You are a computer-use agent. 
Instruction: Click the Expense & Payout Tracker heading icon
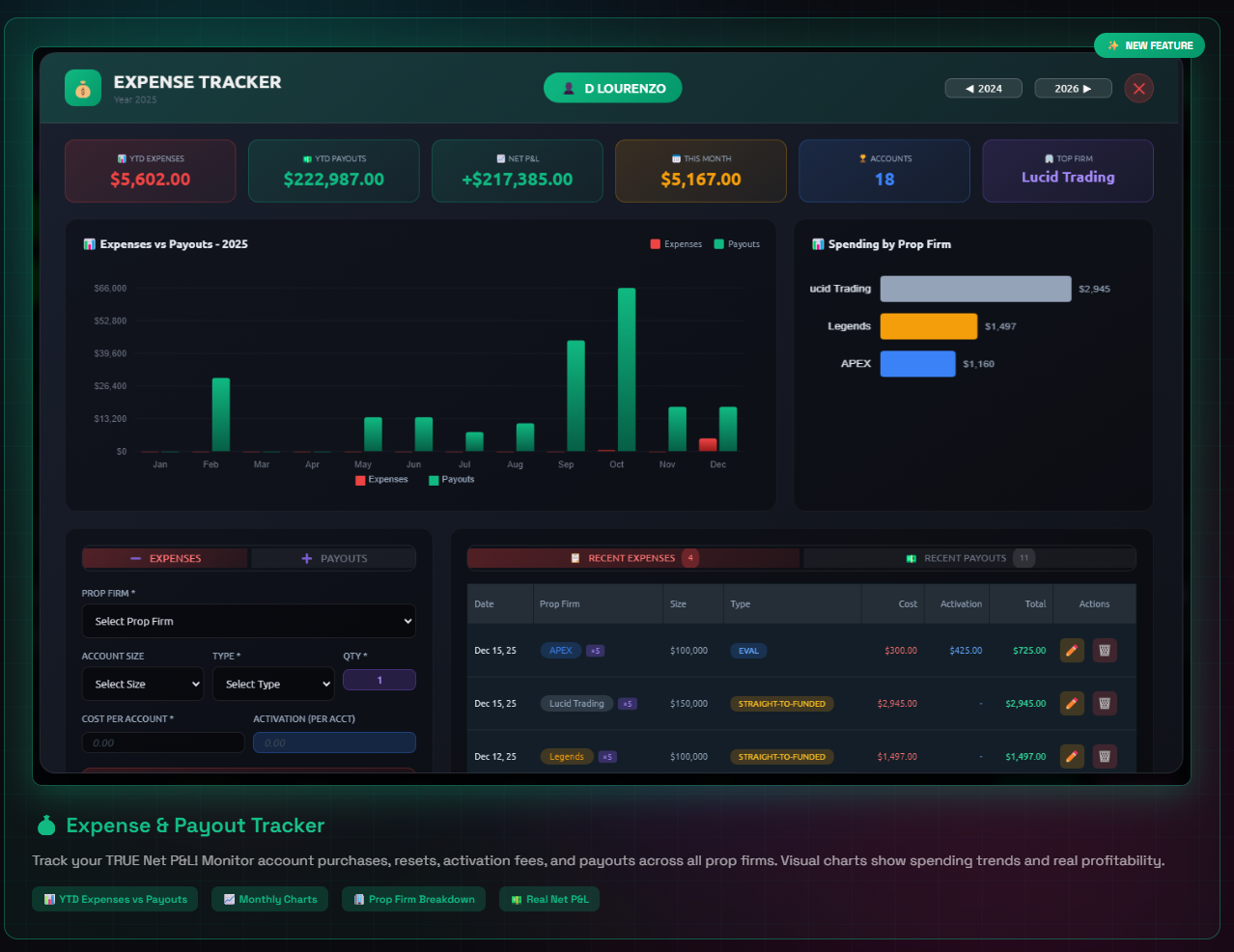point(46,826)
